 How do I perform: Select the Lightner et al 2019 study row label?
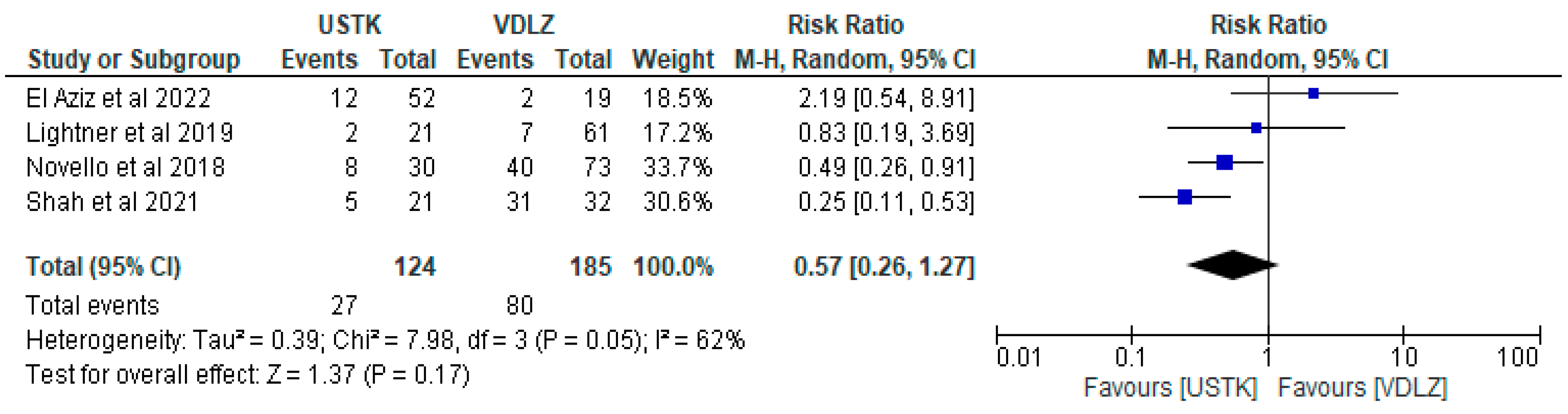[129, 133]
